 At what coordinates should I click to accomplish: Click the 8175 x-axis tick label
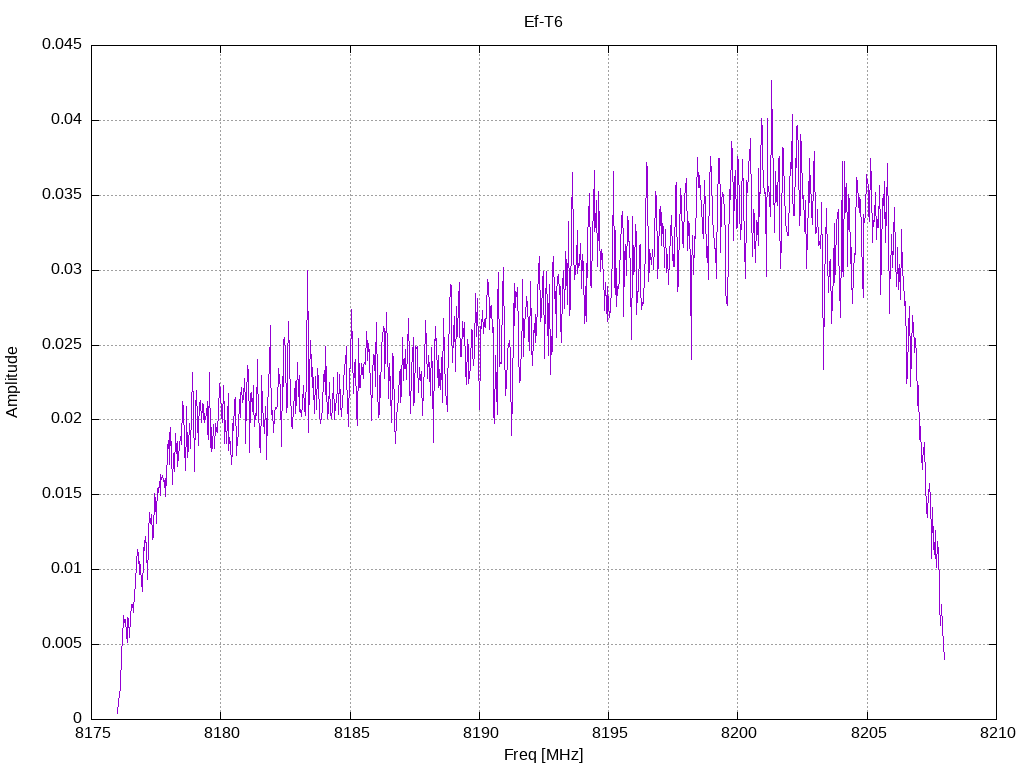click(x=93, y=733)
